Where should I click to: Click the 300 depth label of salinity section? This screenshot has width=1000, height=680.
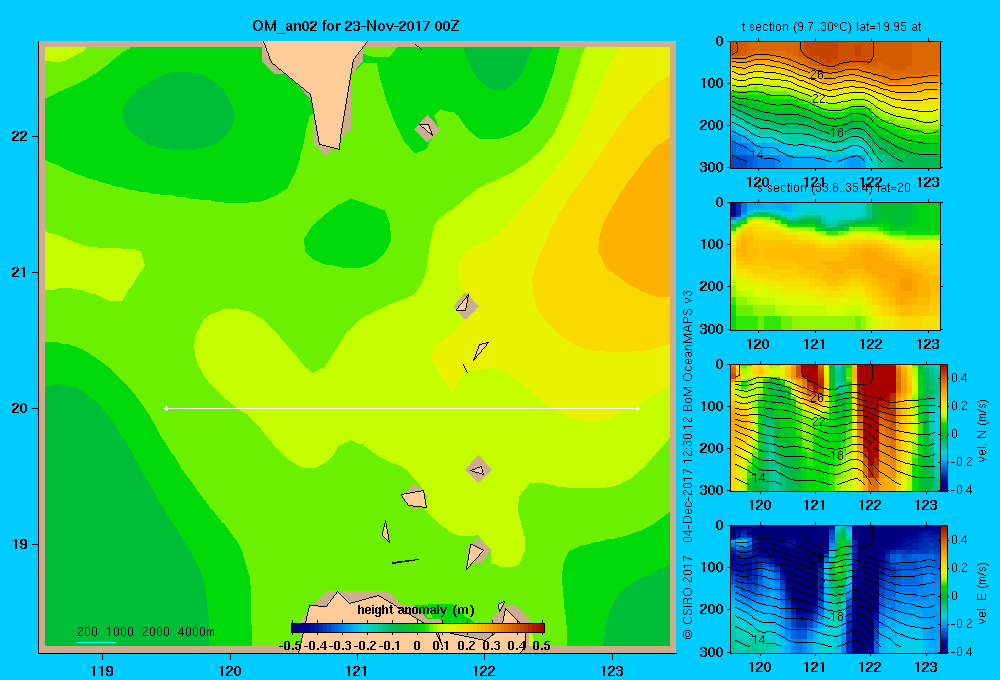711,329
